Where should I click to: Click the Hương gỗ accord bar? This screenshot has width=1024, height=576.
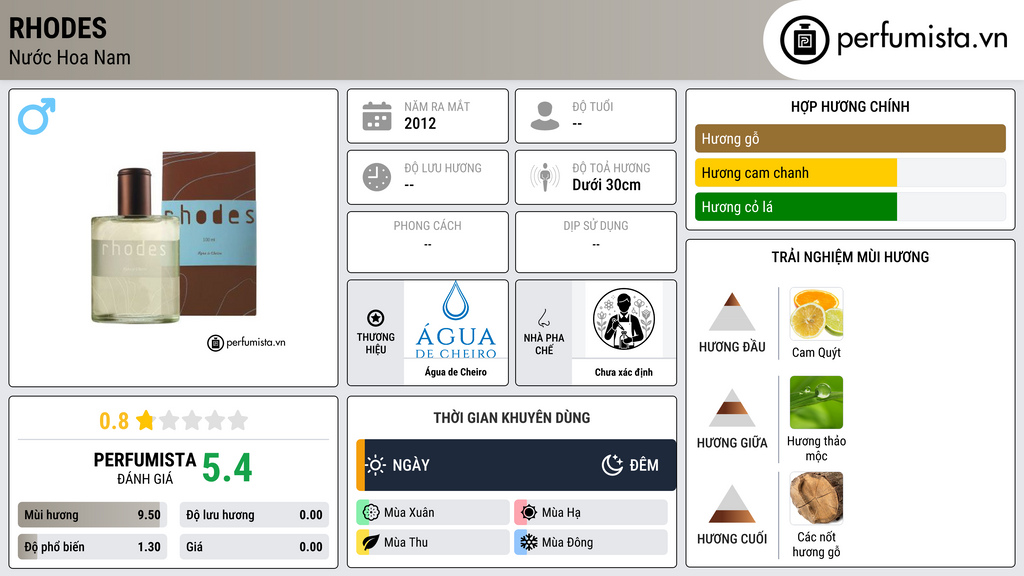(x=850, y=138)
